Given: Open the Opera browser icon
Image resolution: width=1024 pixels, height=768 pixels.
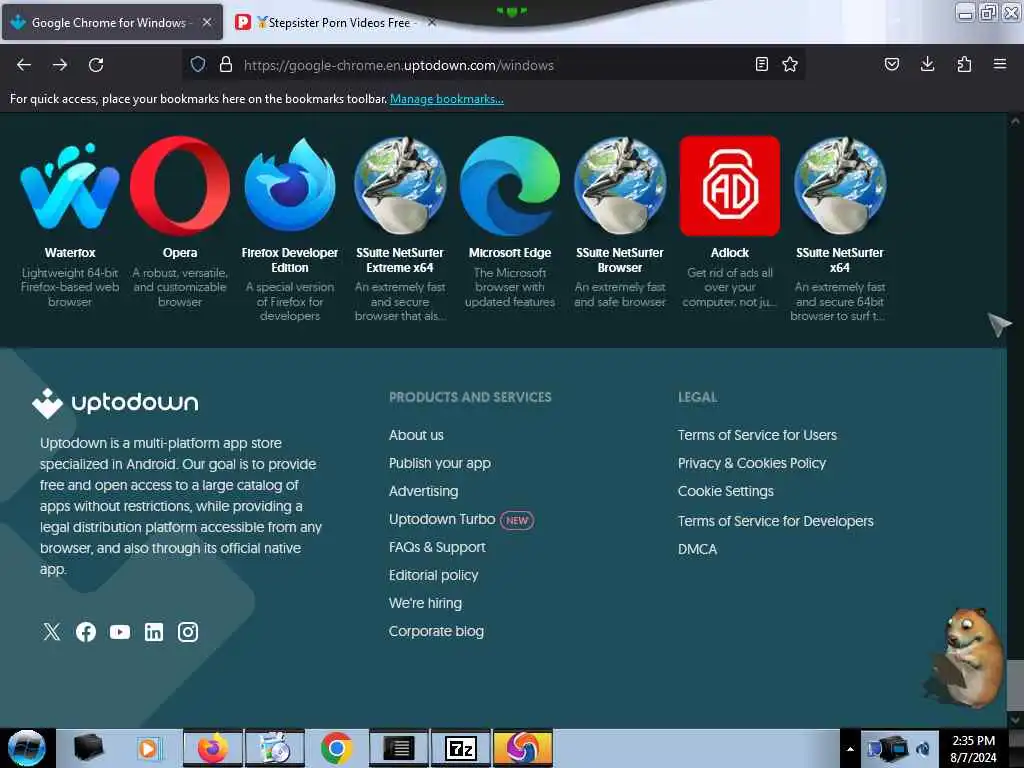Looking at the screenshot, I should click(x=180, y=186).
